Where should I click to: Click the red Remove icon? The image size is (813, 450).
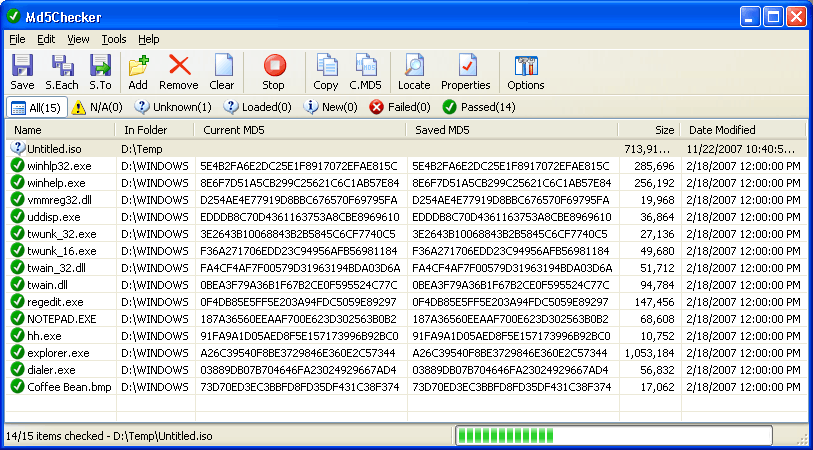[x=179, y=73]
